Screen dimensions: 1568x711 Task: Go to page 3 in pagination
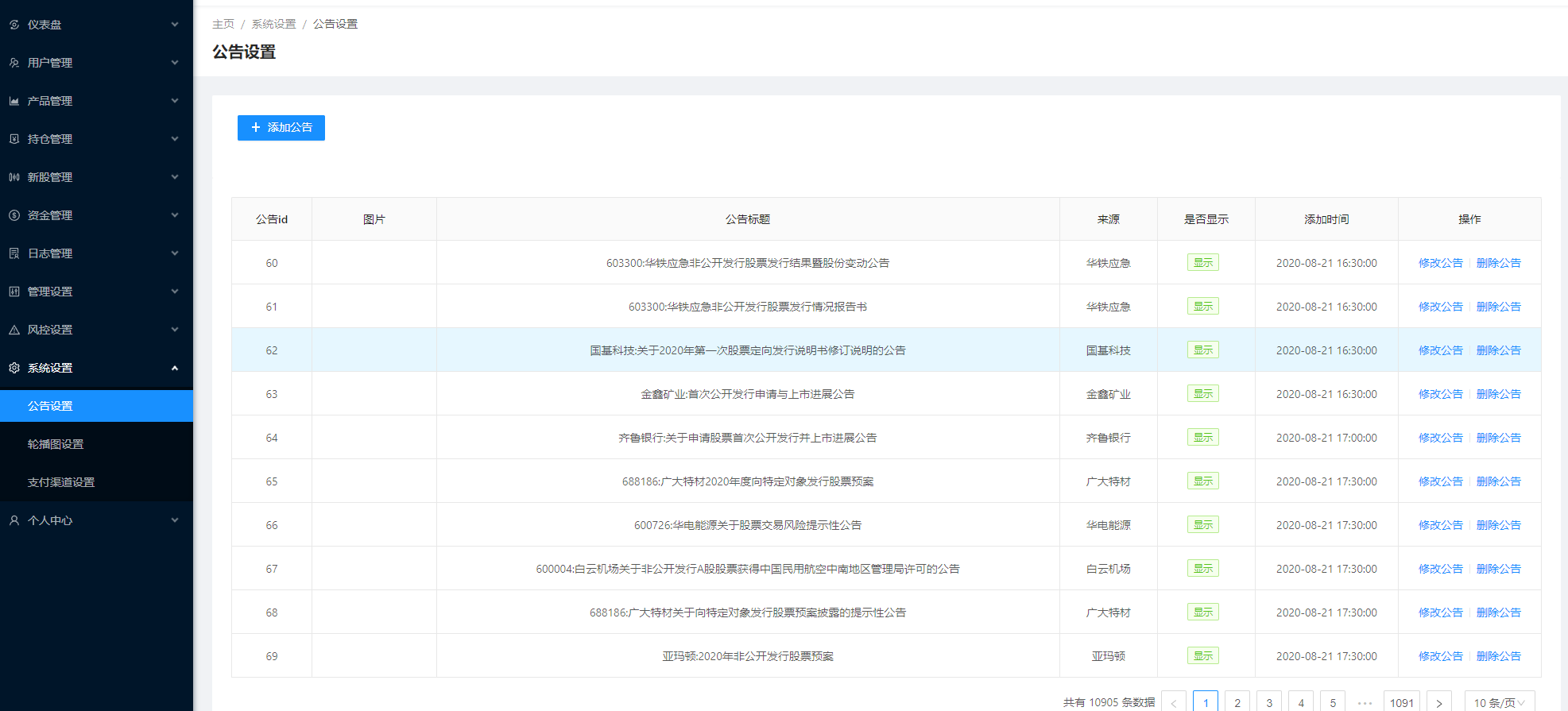1269,702
